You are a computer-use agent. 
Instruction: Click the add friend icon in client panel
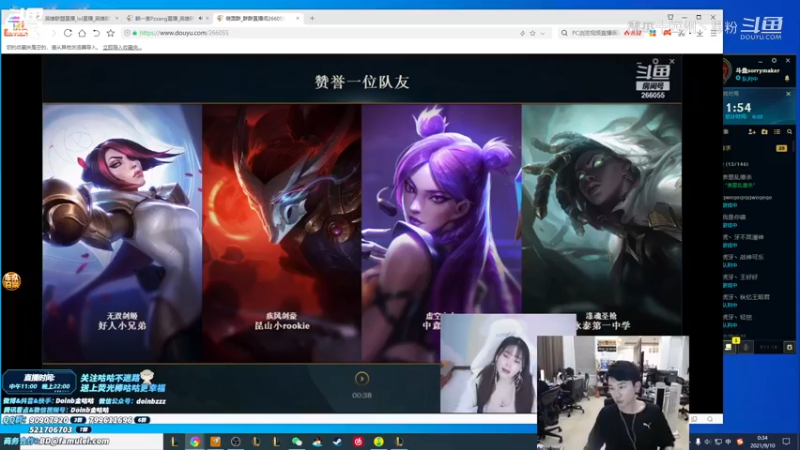point(752,132)
